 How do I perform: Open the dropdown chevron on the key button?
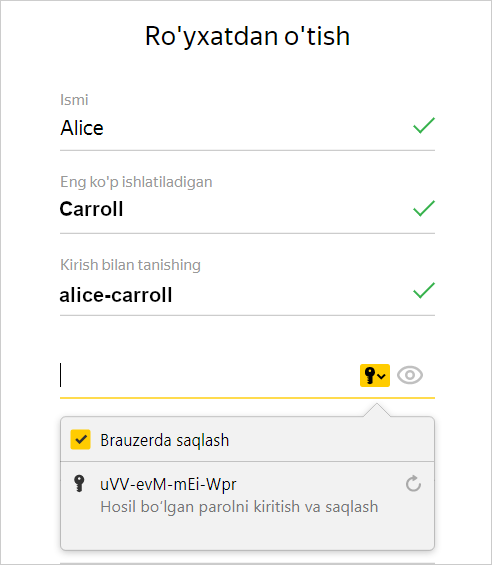click(382, 376)
